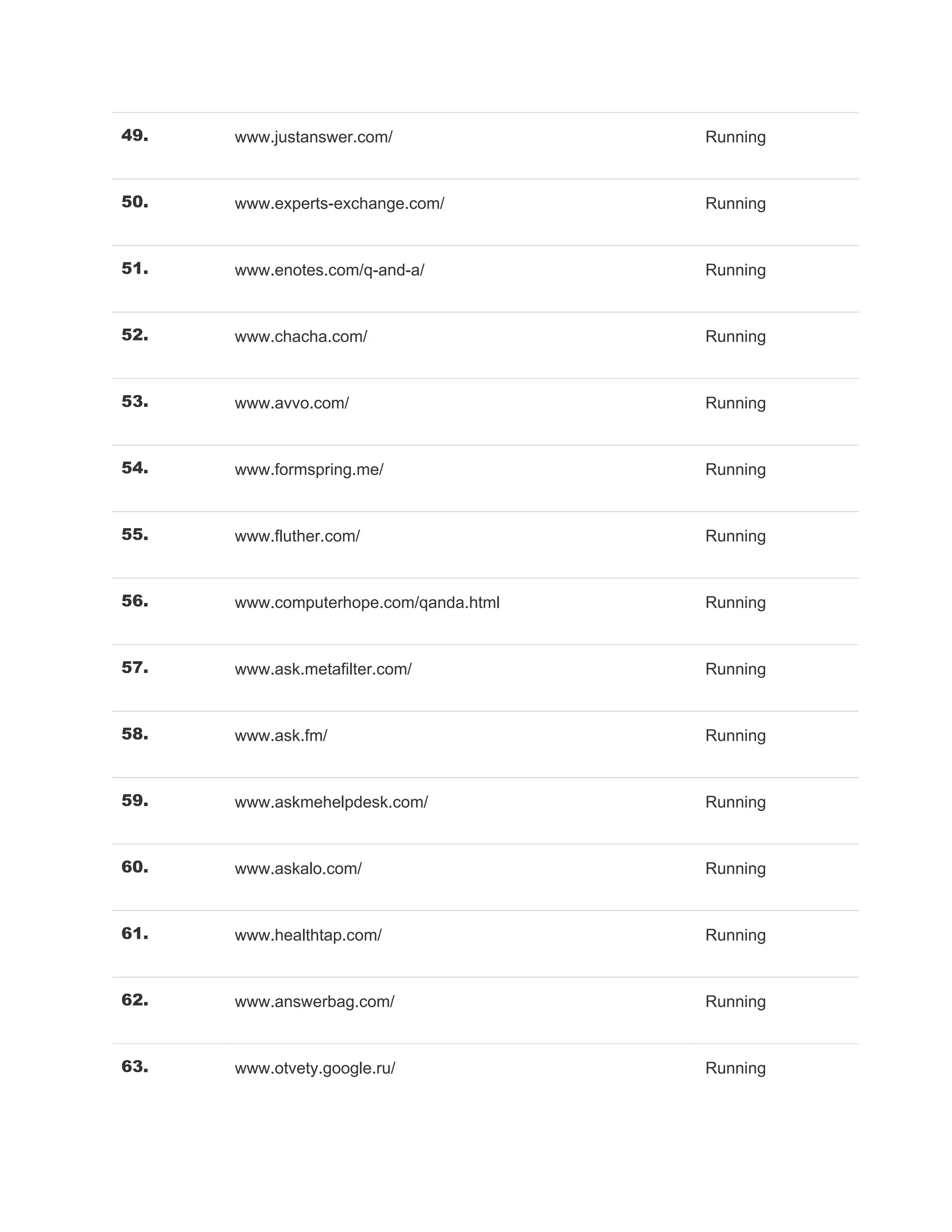The height and width of the screenshot is (1232, 952).
Task: Open the www.avvo.com link
Action: [291, 404]
